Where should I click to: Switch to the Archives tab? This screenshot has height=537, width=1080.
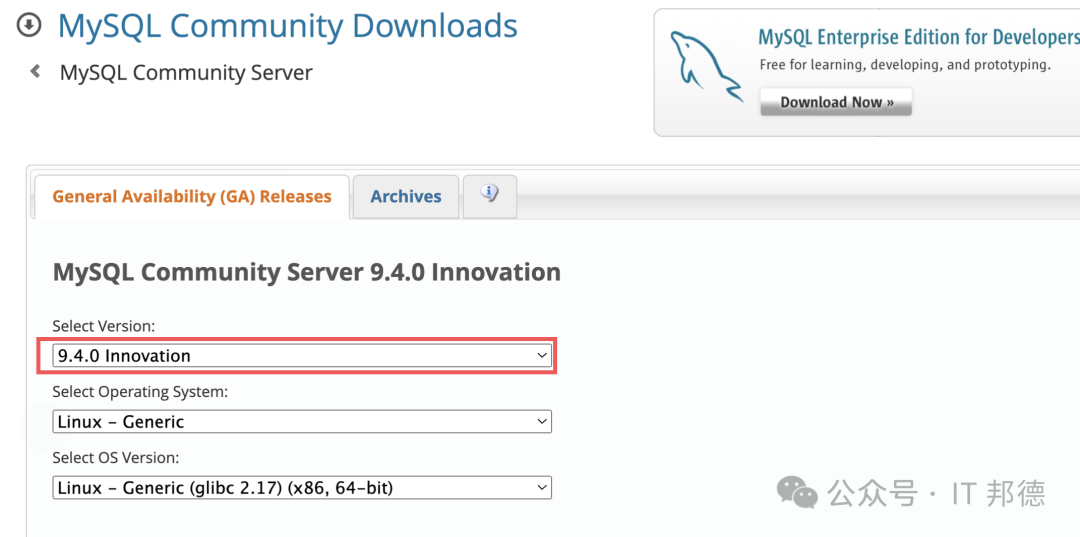406,196
